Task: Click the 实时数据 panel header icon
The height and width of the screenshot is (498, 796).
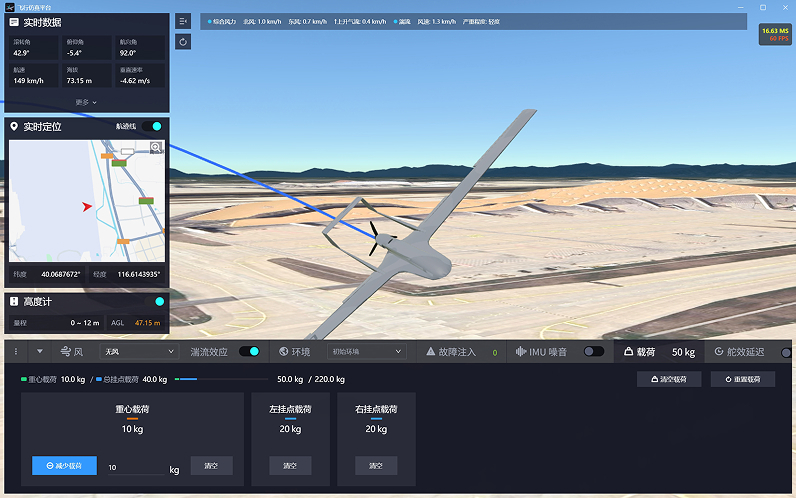Action: click(14, 22)
